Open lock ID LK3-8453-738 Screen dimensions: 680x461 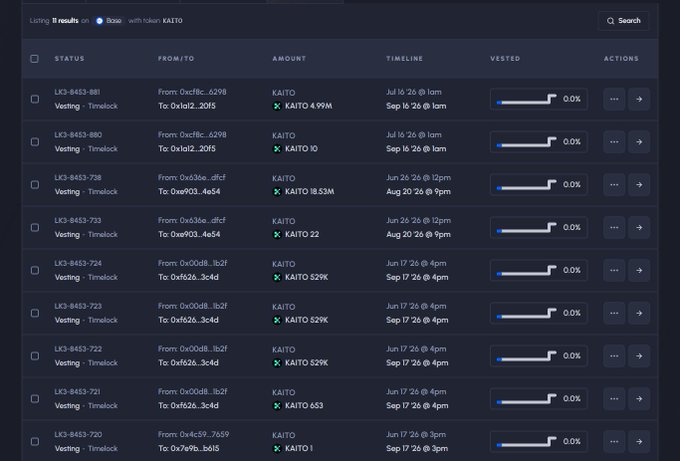point(78,177)
